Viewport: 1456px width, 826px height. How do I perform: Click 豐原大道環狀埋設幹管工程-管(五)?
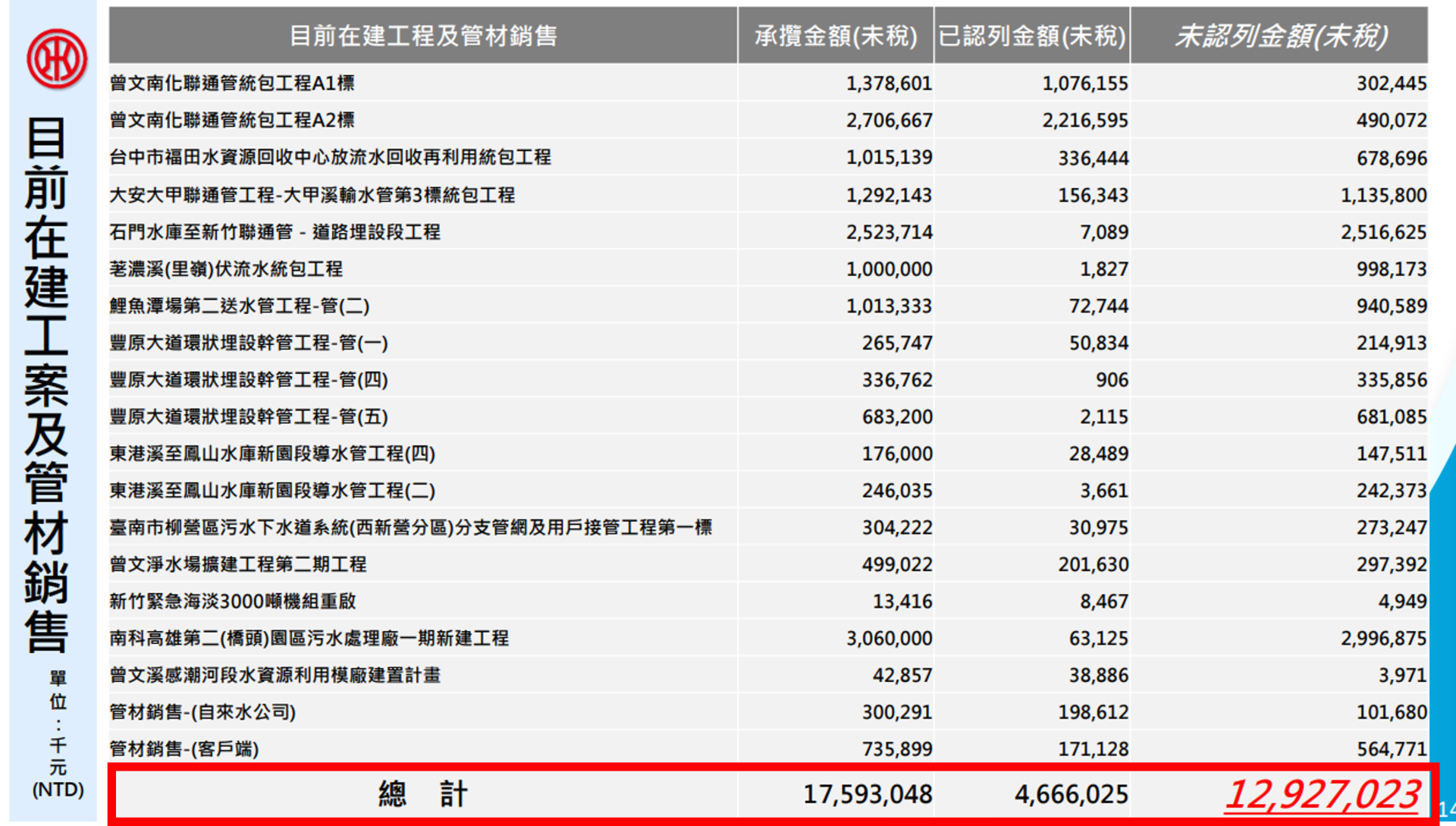(x=248, y=416)
